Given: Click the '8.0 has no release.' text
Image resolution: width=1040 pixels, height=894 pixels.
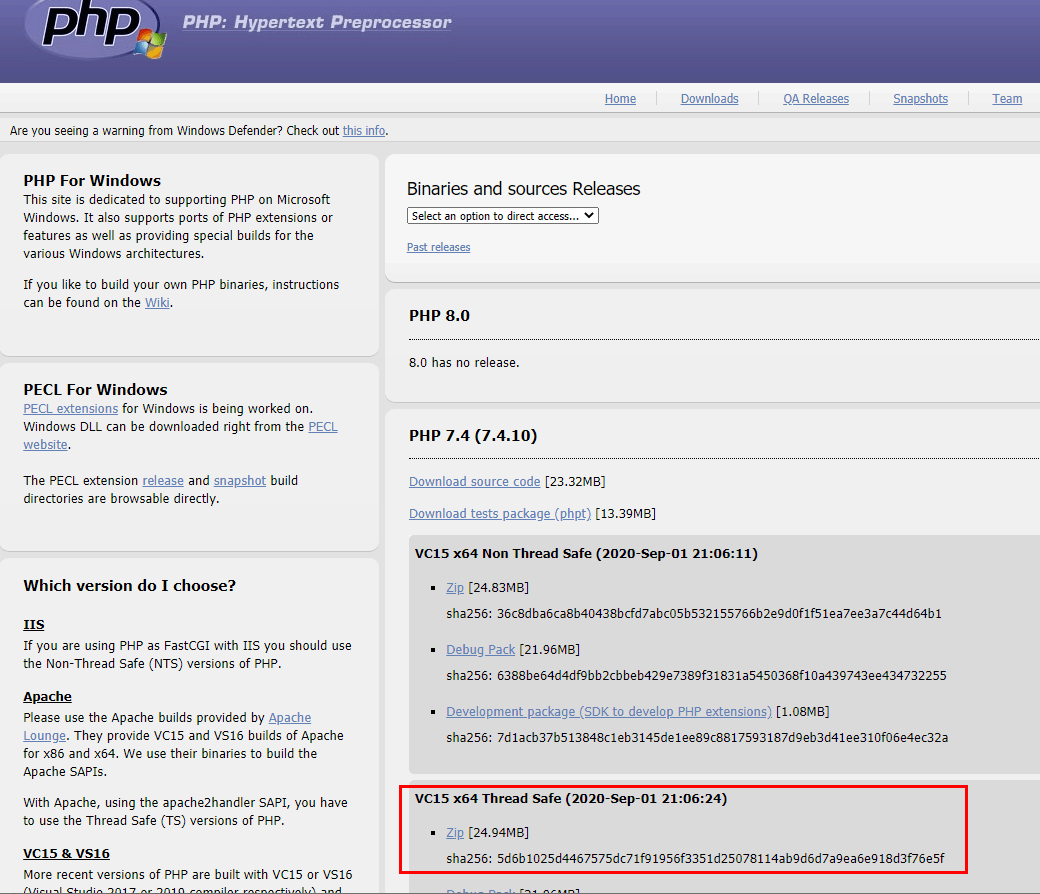Looking at the screenshot, I should pyautogui.click(x=464, y=363).
